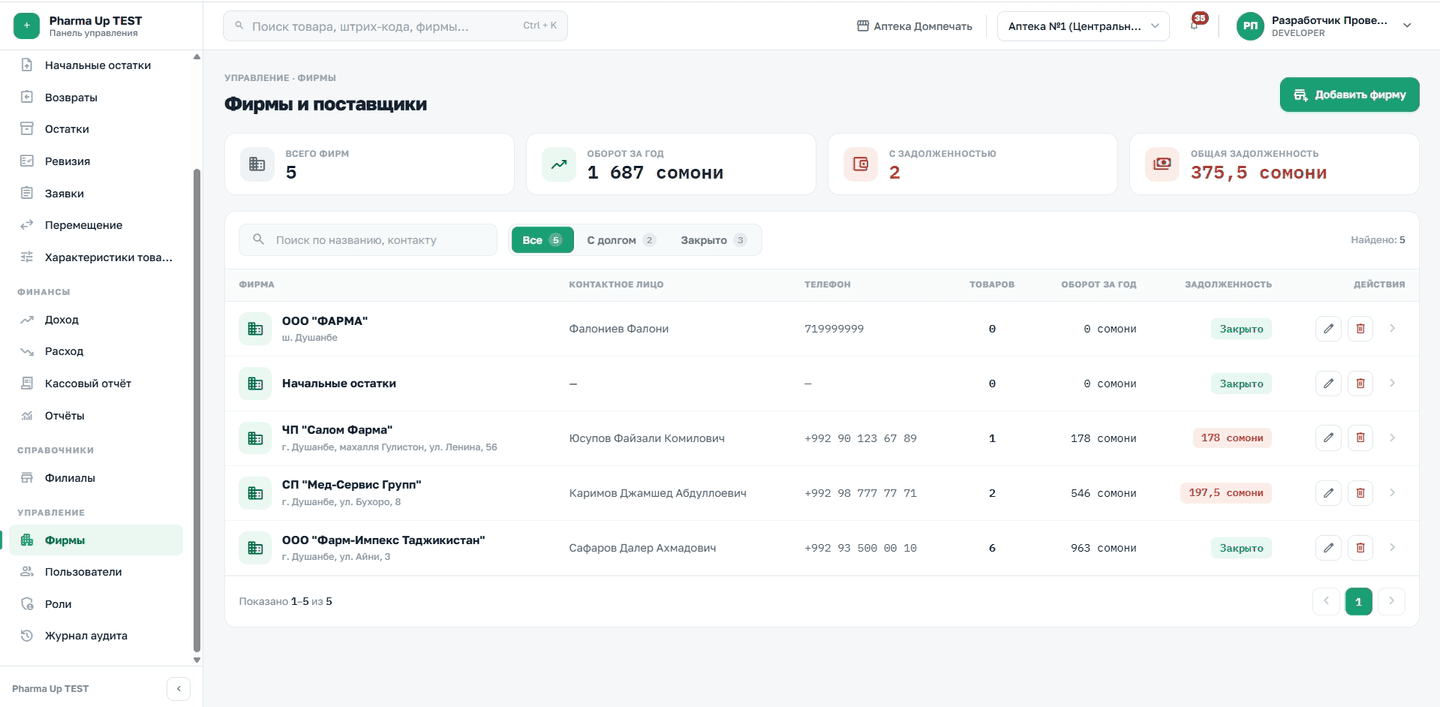Click the Аптека Домпечать link in header
The height and width of the screenshot is (707, 1440).
[x=914, y=26]
